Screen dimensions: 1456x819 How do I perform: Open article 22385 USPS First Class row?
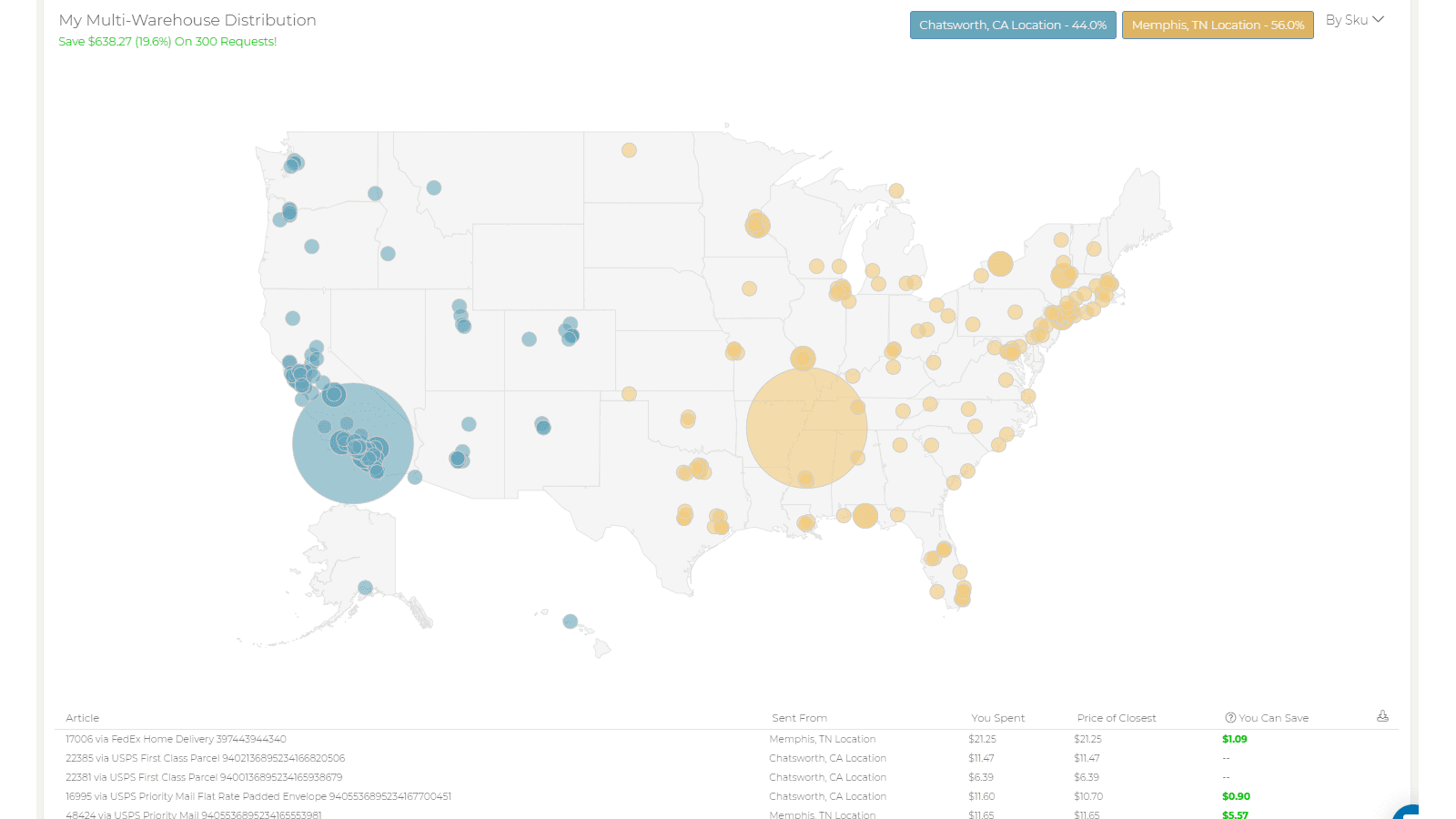205,758
